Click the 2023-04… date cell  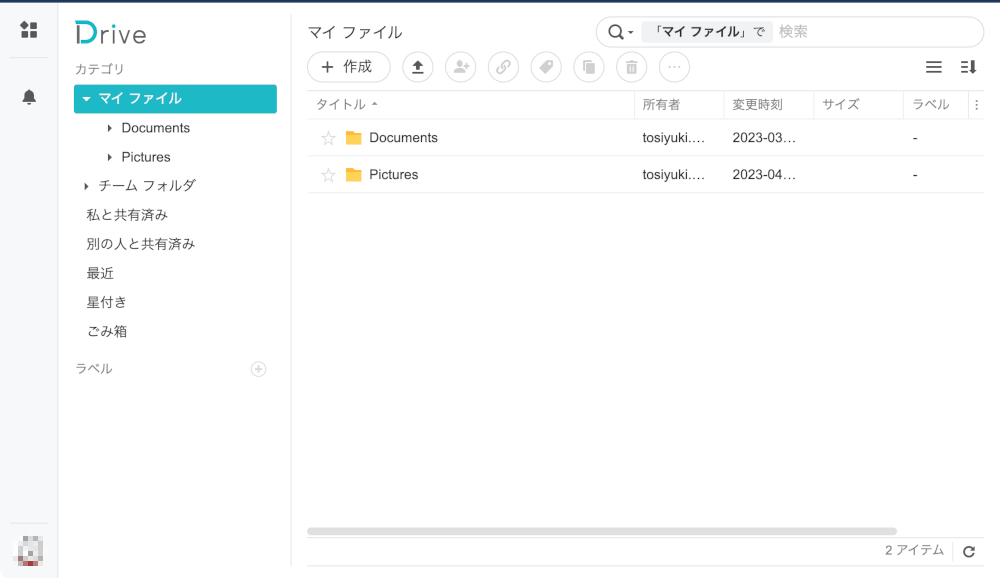coord(764,175)
